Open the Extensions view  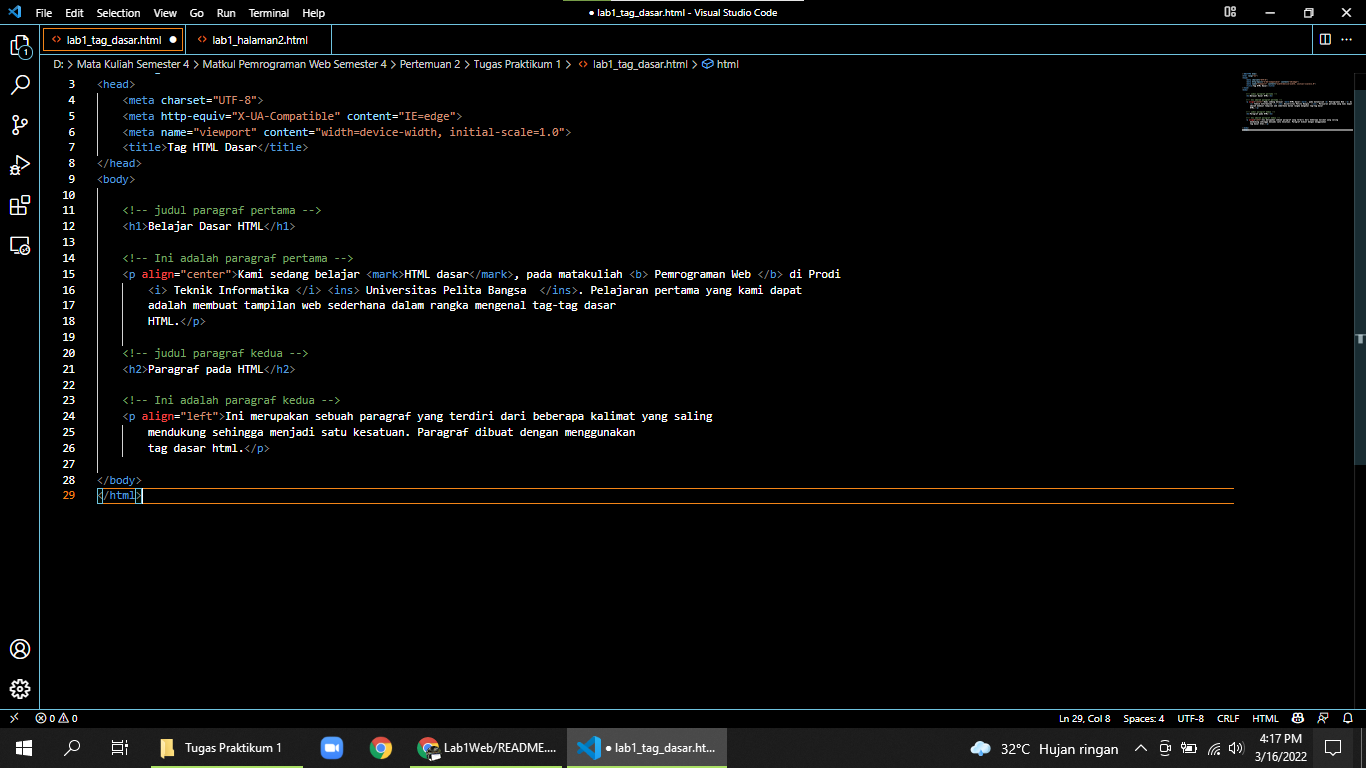coord(20,205)
